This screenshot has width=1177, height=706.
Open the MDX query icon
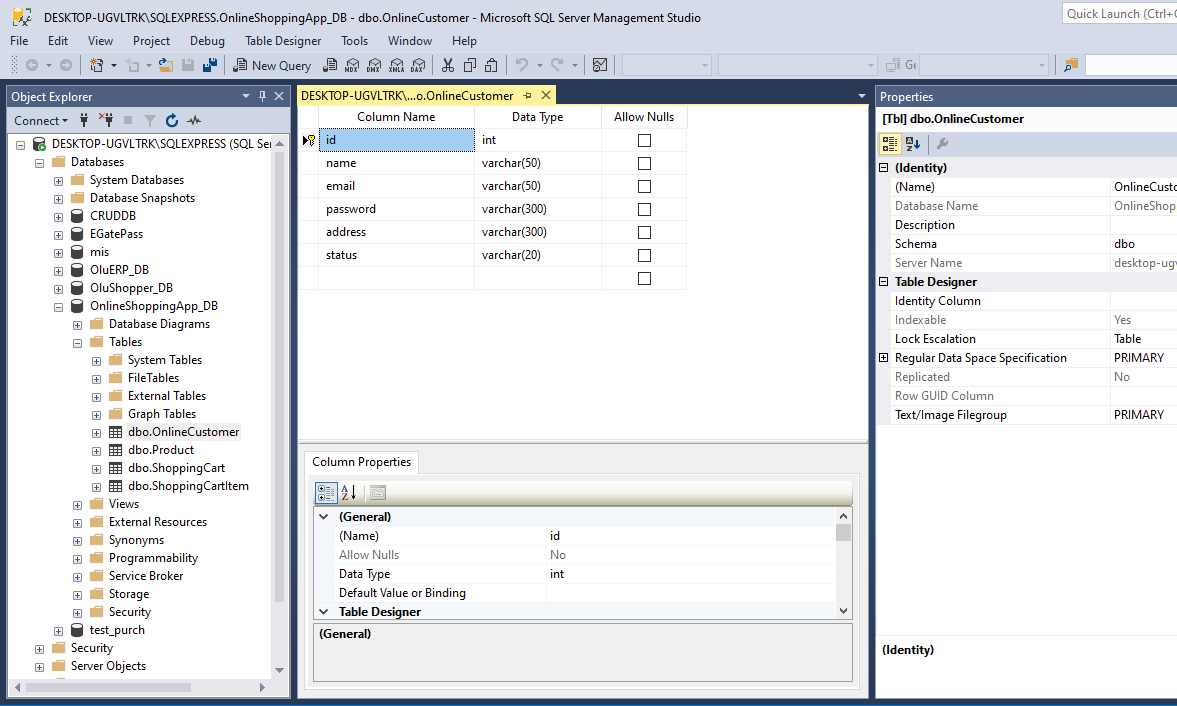[x=351, y=65]
